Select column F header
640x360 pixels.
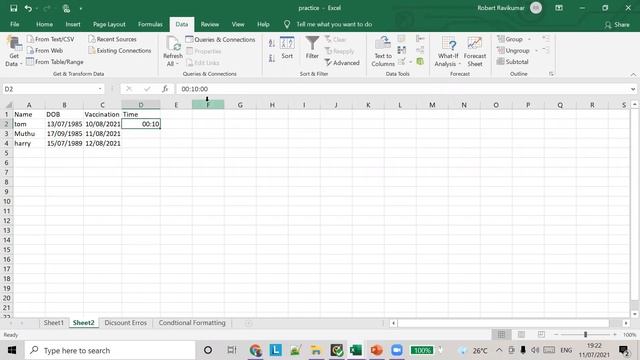(x=208, y=105)
